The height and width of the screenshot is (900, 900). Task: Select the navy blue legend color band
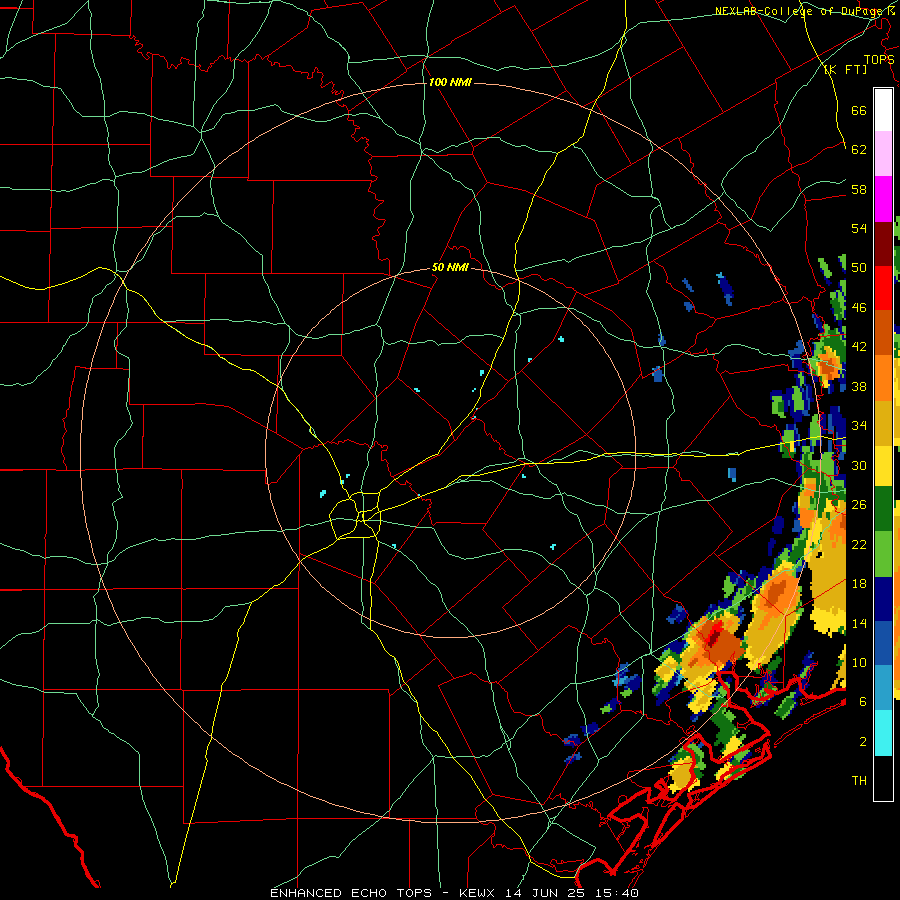[x=883, y=599]
